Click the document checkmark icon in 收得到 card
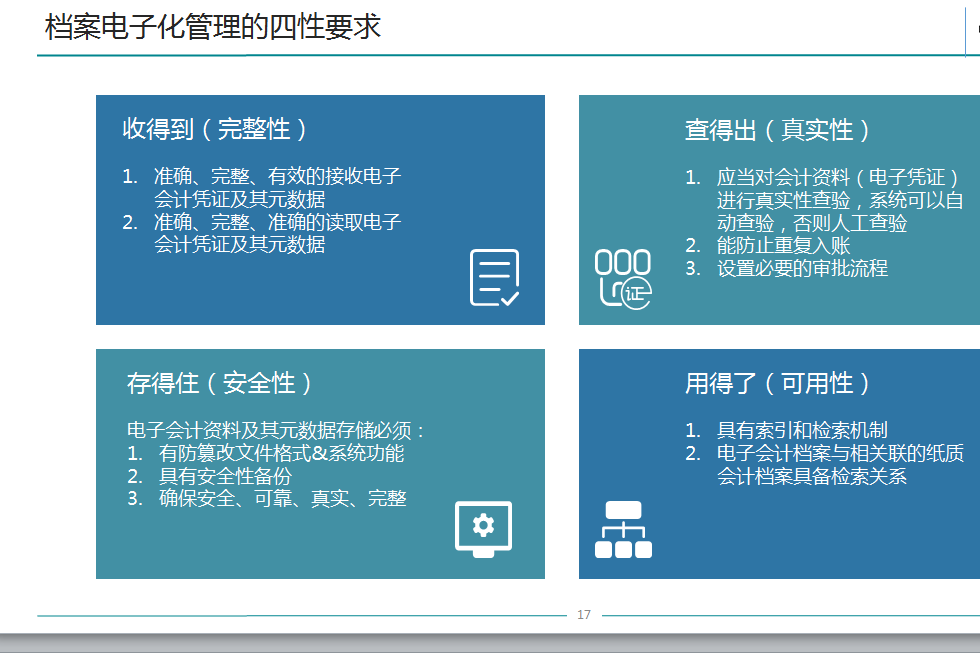 494,277
